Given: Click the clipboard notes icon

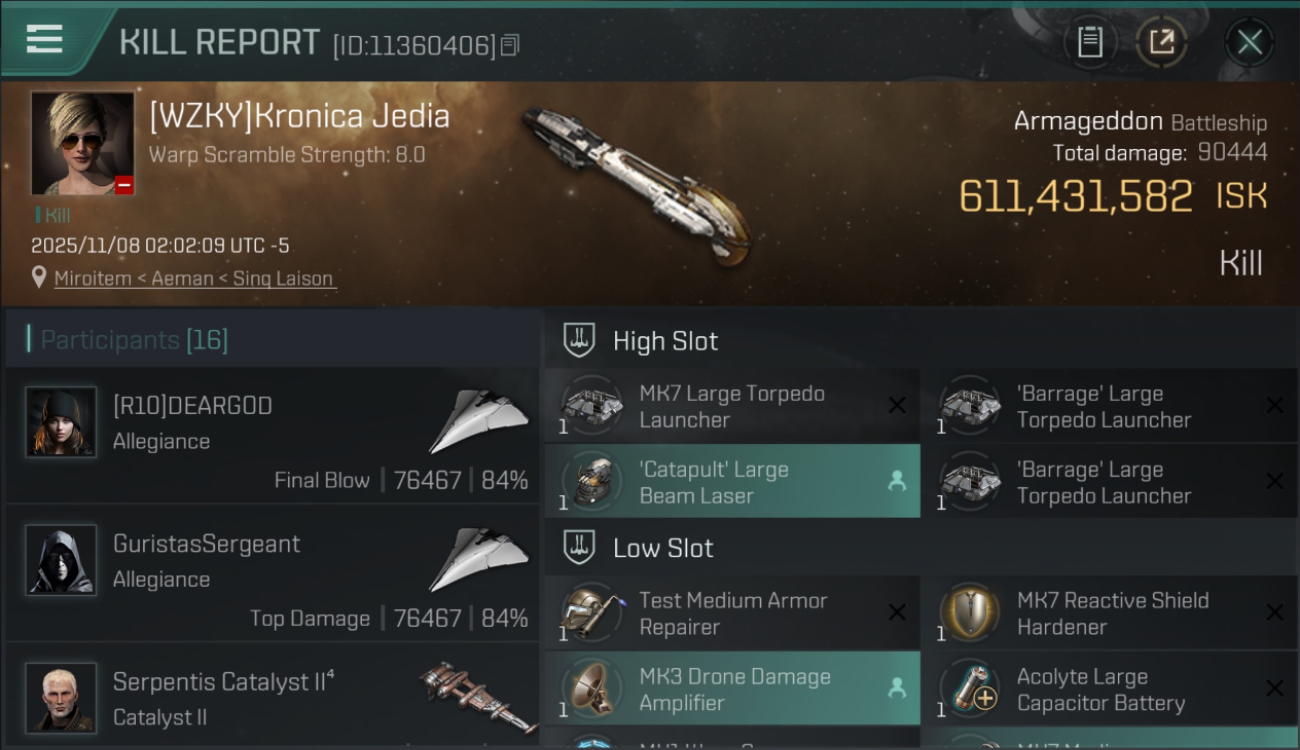Looking at the screenshot, I should [x=1090, y=42].
